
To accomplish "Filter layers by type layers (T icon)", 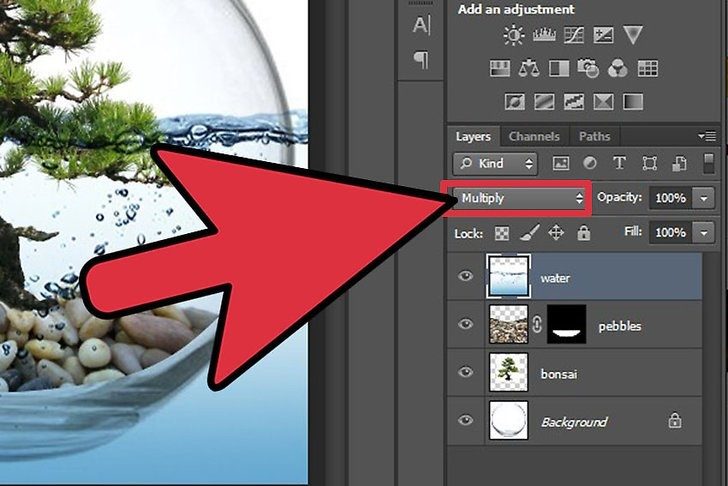I will point(619,163).
